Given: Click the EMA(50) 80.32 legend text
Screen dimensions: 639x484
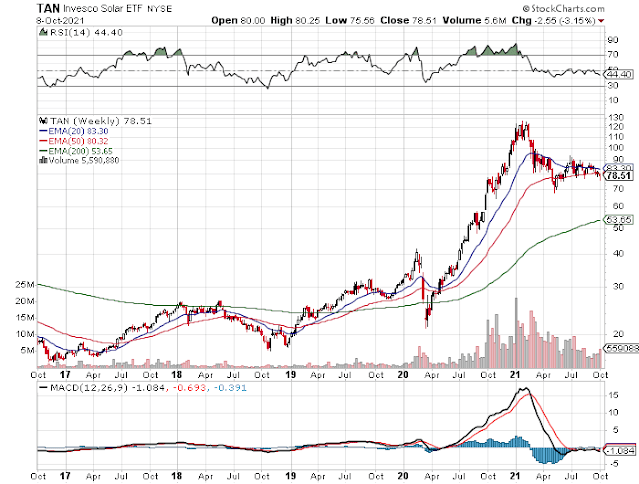Looking at the screenshot, I should click(x=78, y=141).
